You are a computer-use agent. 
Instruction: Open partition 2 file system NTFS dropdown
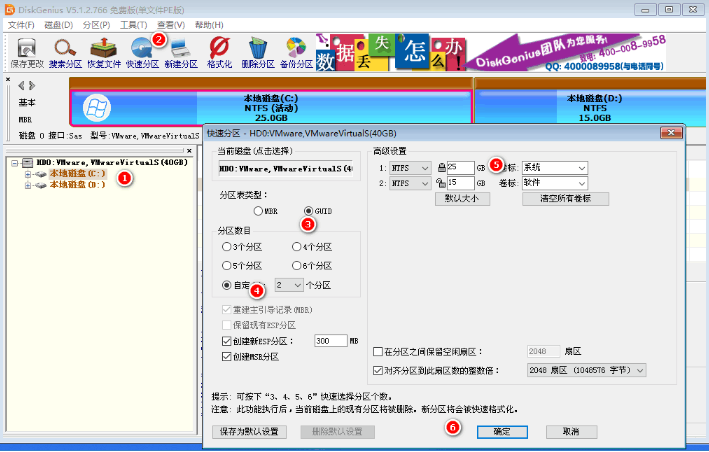click(410, 183)
